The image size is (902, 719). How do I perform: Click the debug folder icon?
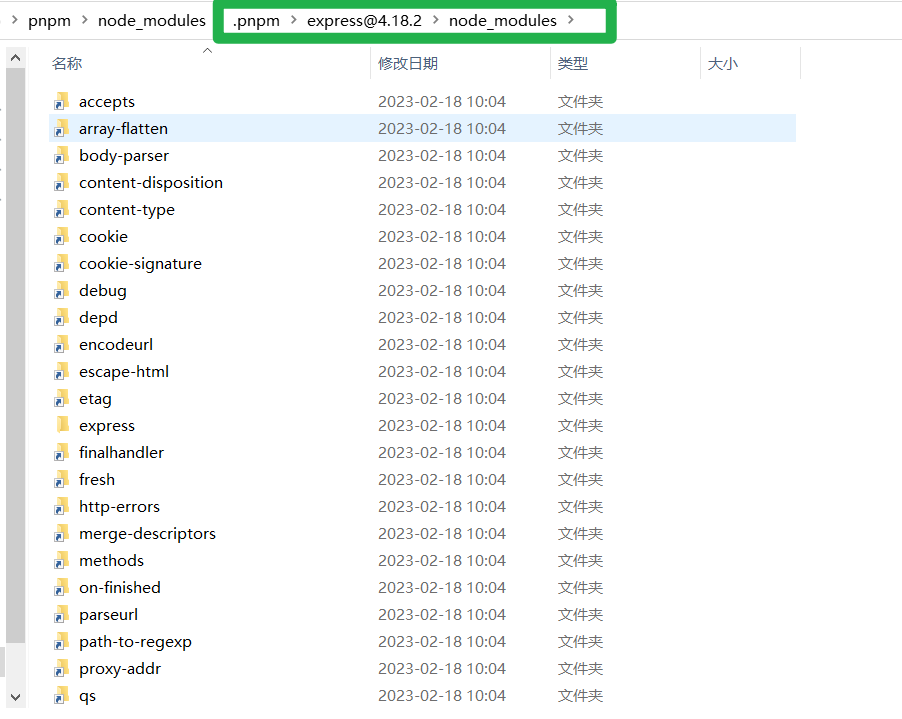click(62, 290)
